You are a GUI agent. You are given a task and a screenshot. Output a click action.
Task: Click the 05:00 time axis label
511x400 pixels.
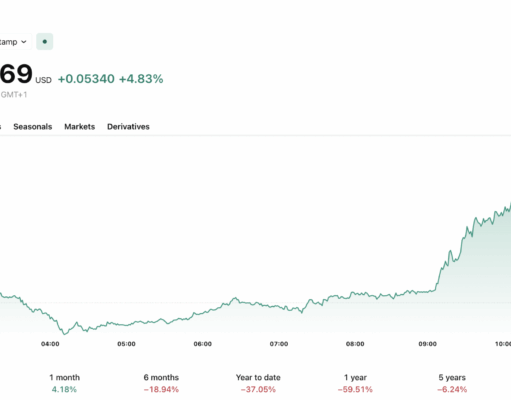click(x=127, y=344)
